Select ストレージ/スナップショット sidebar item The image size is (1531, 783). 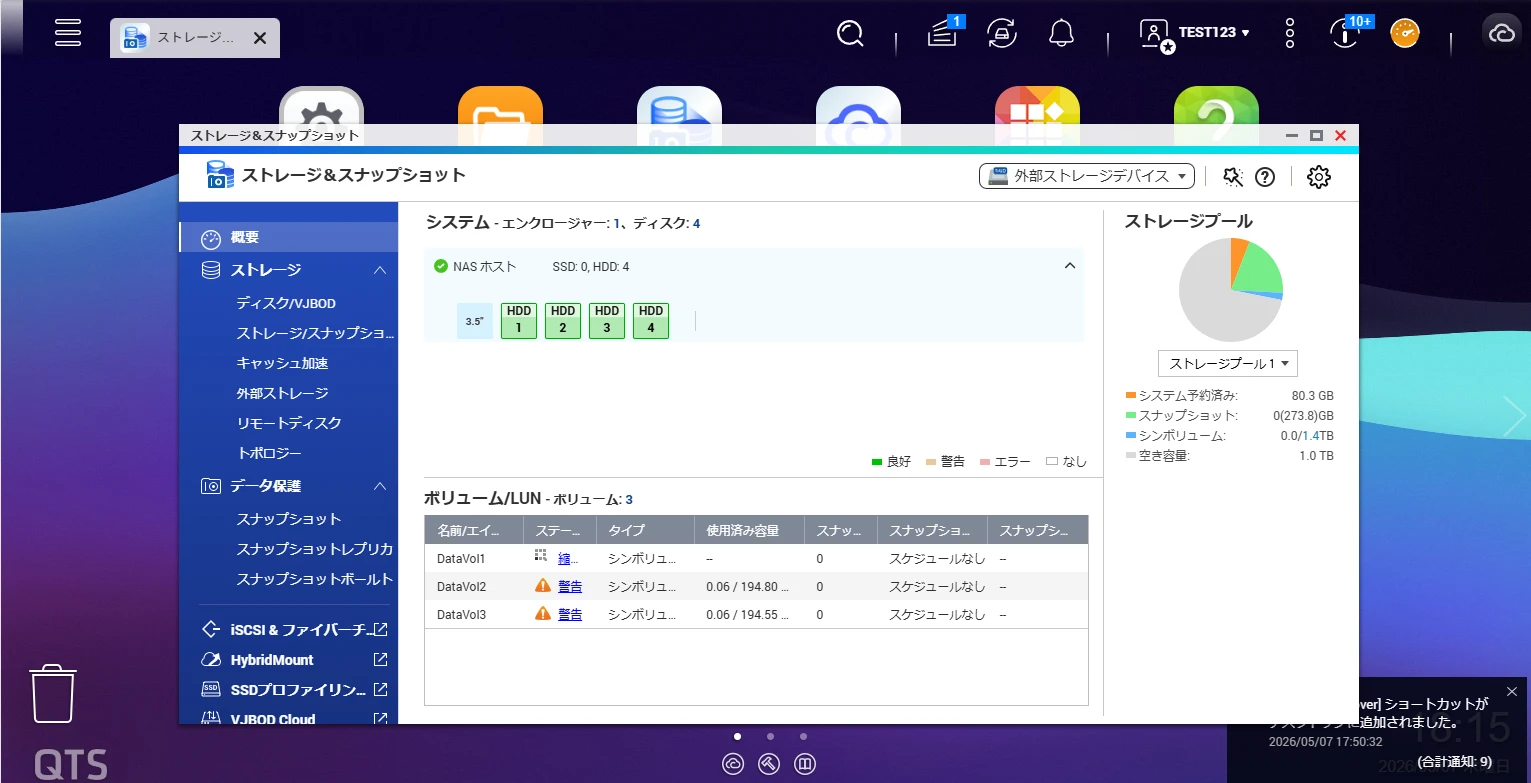point(315,333)
